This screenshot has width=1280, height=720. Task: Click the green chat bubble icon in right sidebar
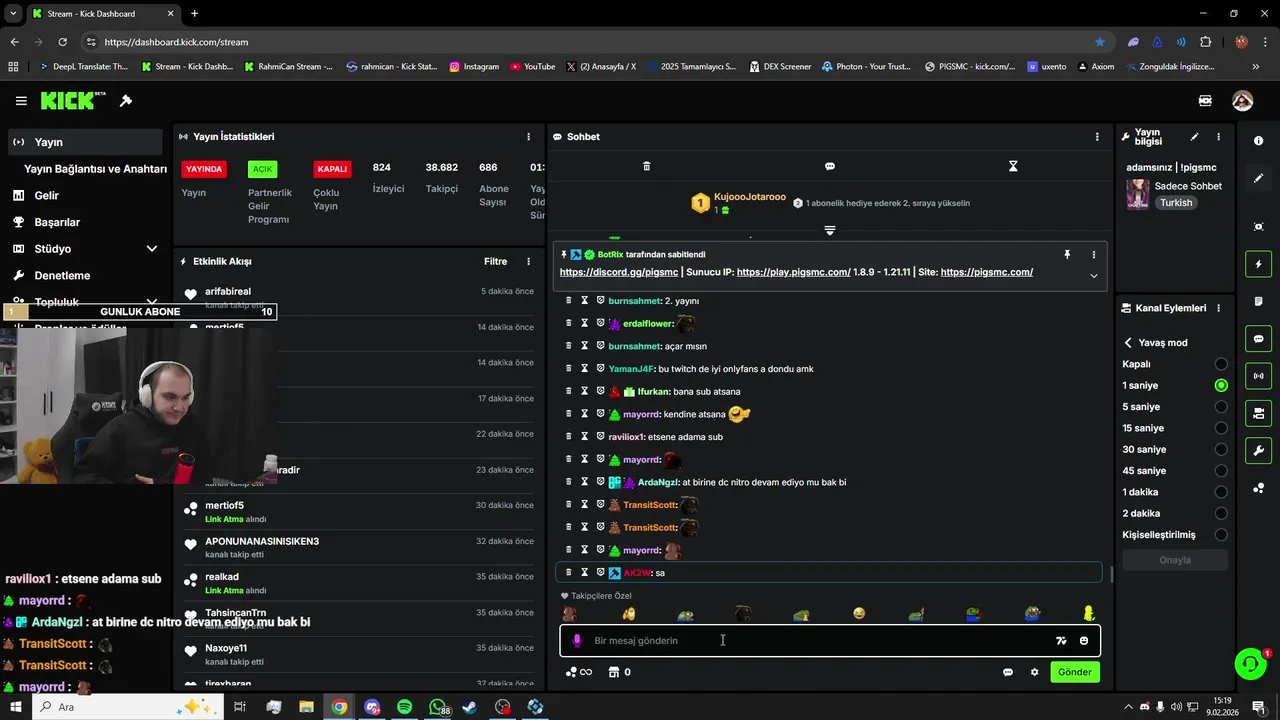1259,339
